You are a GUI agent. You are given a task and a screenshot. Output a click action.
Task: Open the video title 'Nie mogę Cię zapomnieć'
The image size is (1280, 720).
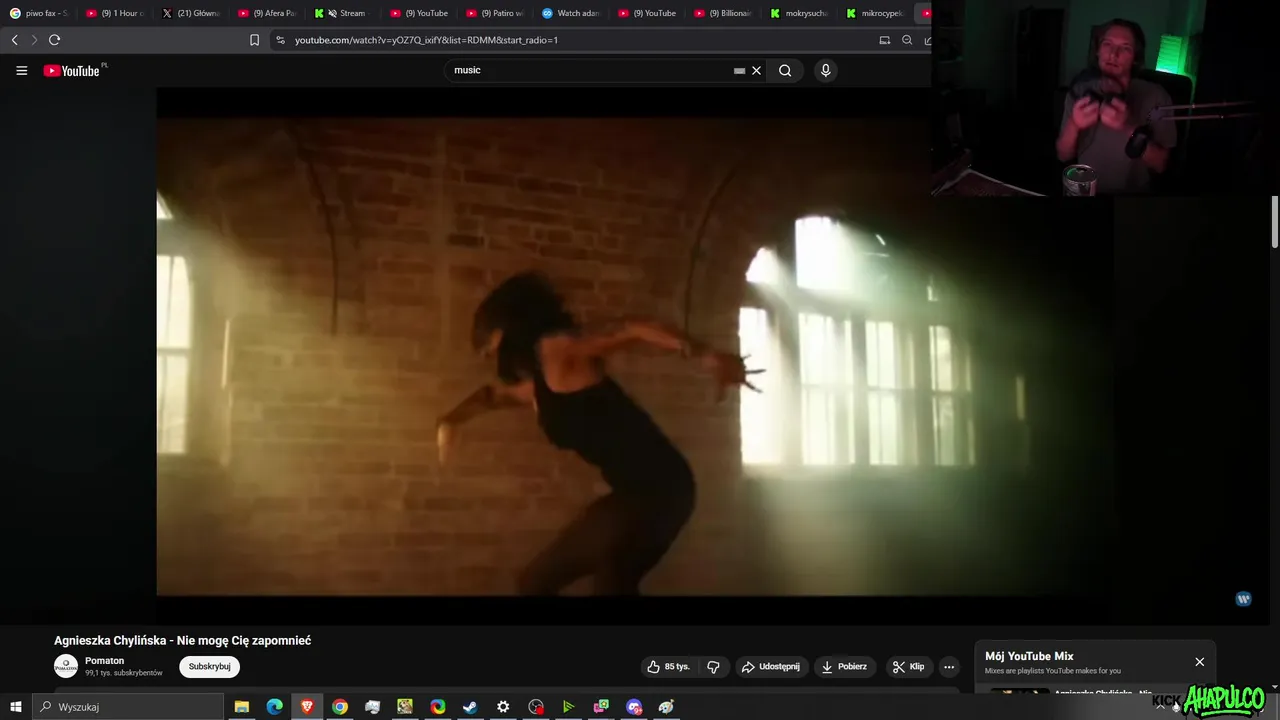pyautogui.click(x=182, y=640)
